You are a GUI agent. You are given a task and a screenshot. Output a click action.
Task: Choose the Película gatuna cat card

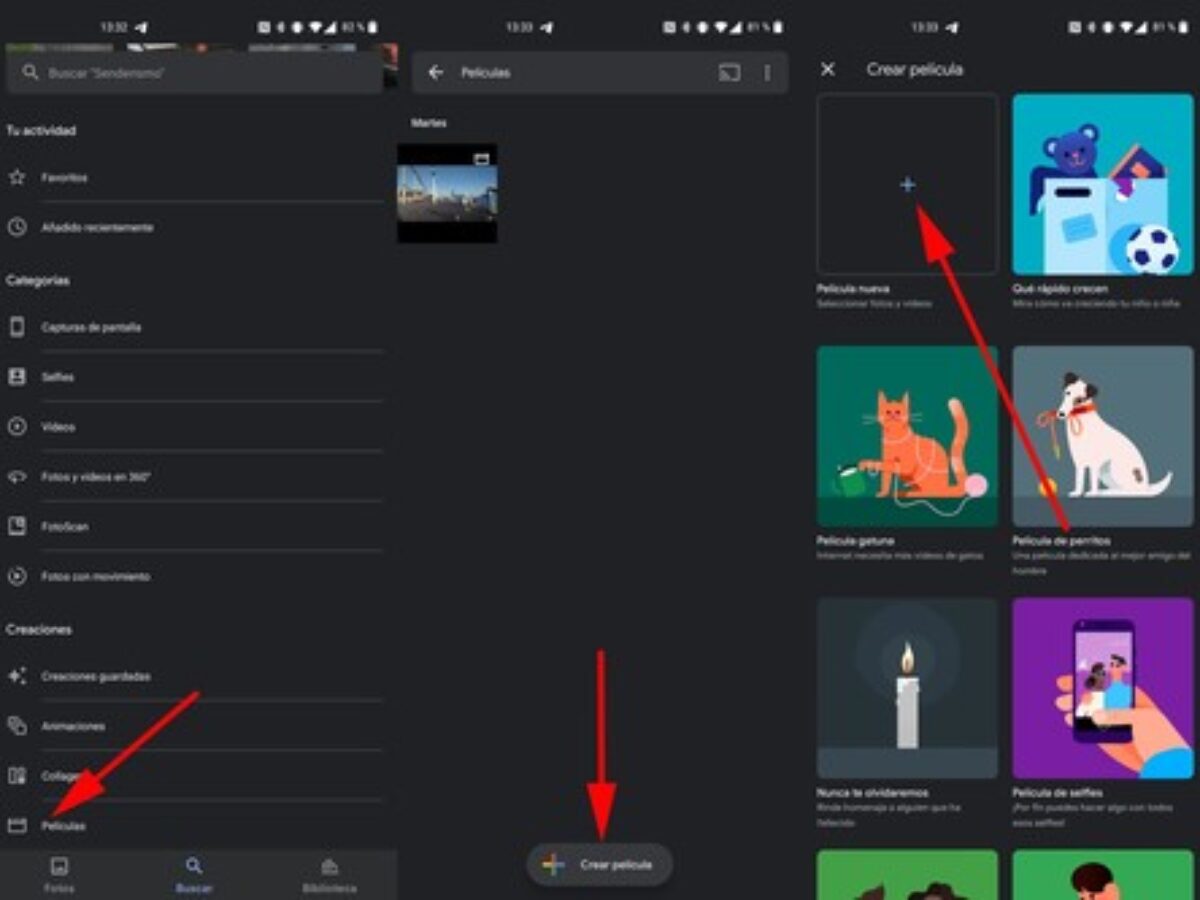tap(907, 436)
